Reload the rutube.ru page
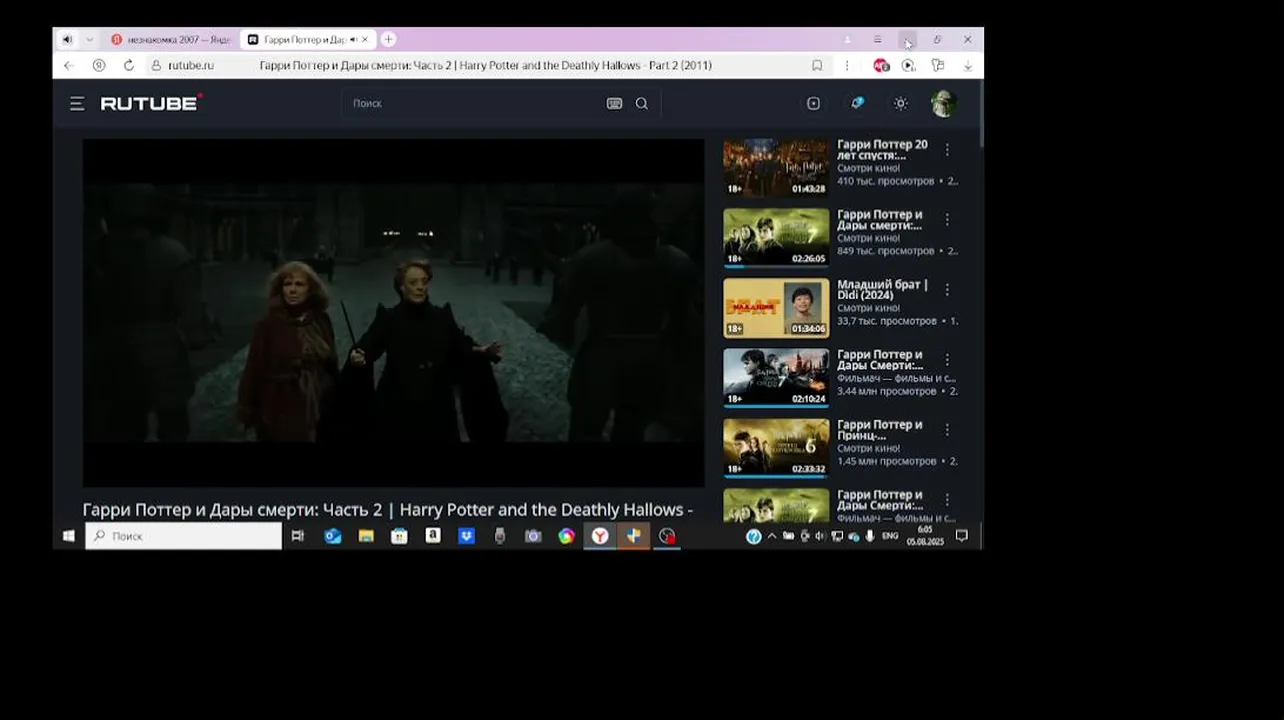Viewport: 1284px width, 720px height. (129, 65)
